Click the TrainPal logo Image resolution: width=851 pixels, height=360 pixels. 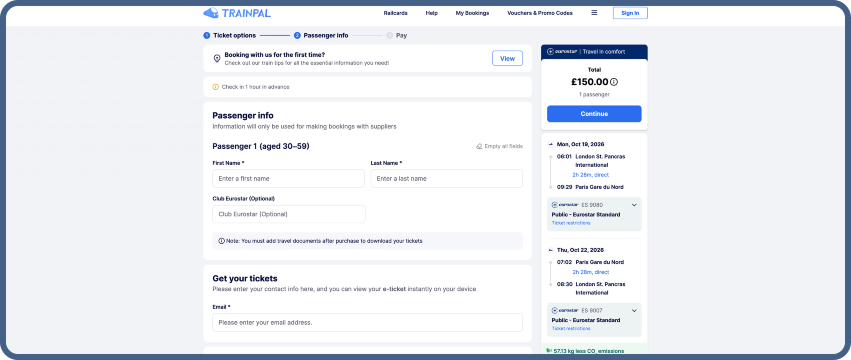point(237,13)
